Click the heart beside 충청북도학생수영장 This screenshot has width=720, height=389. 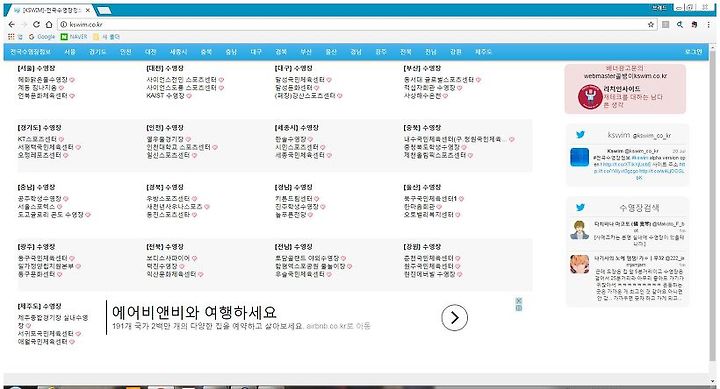click(464, 147)
